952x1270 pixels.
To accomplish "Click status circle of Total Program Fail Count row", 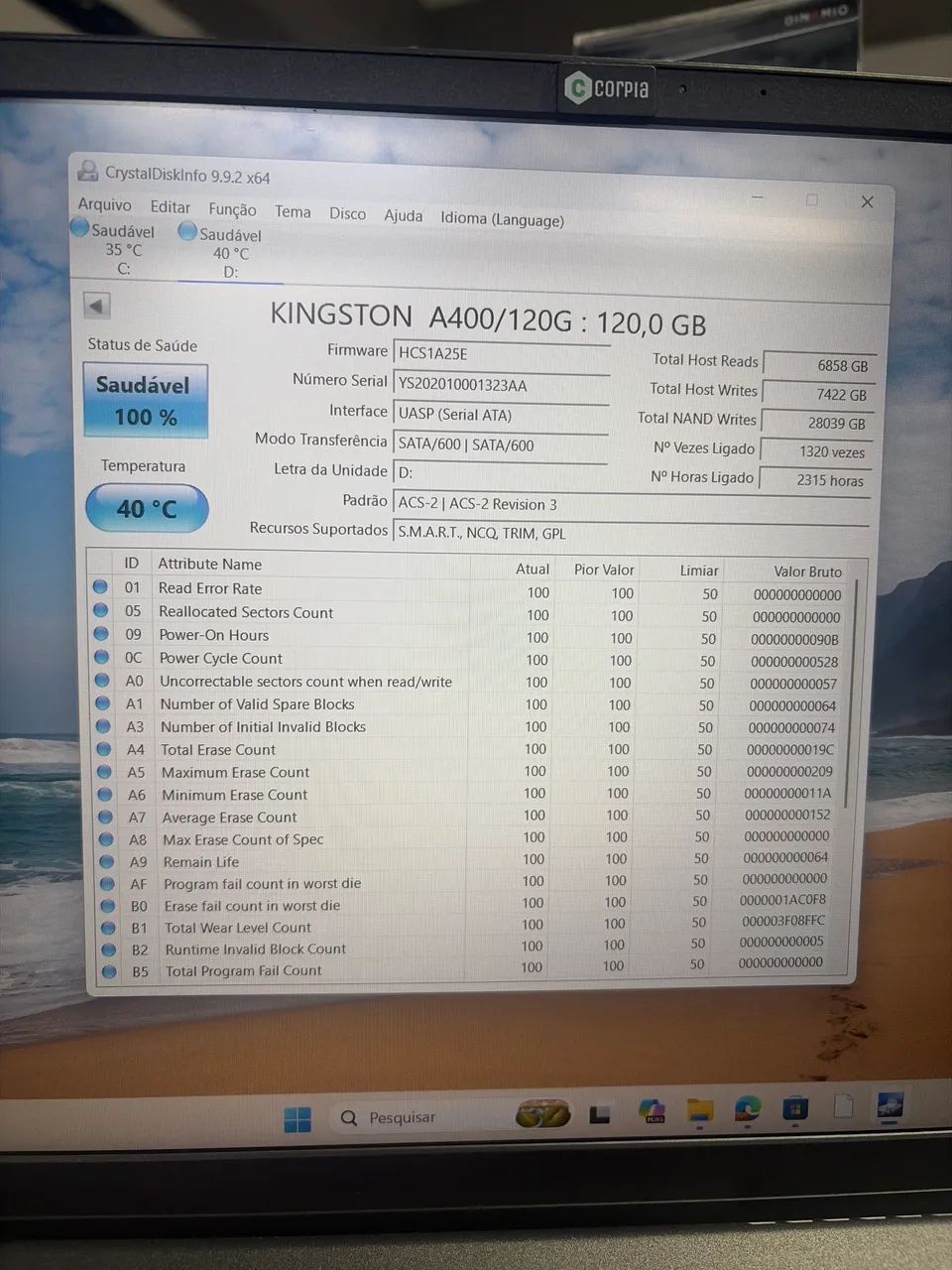I will click(x=109, y=971).
